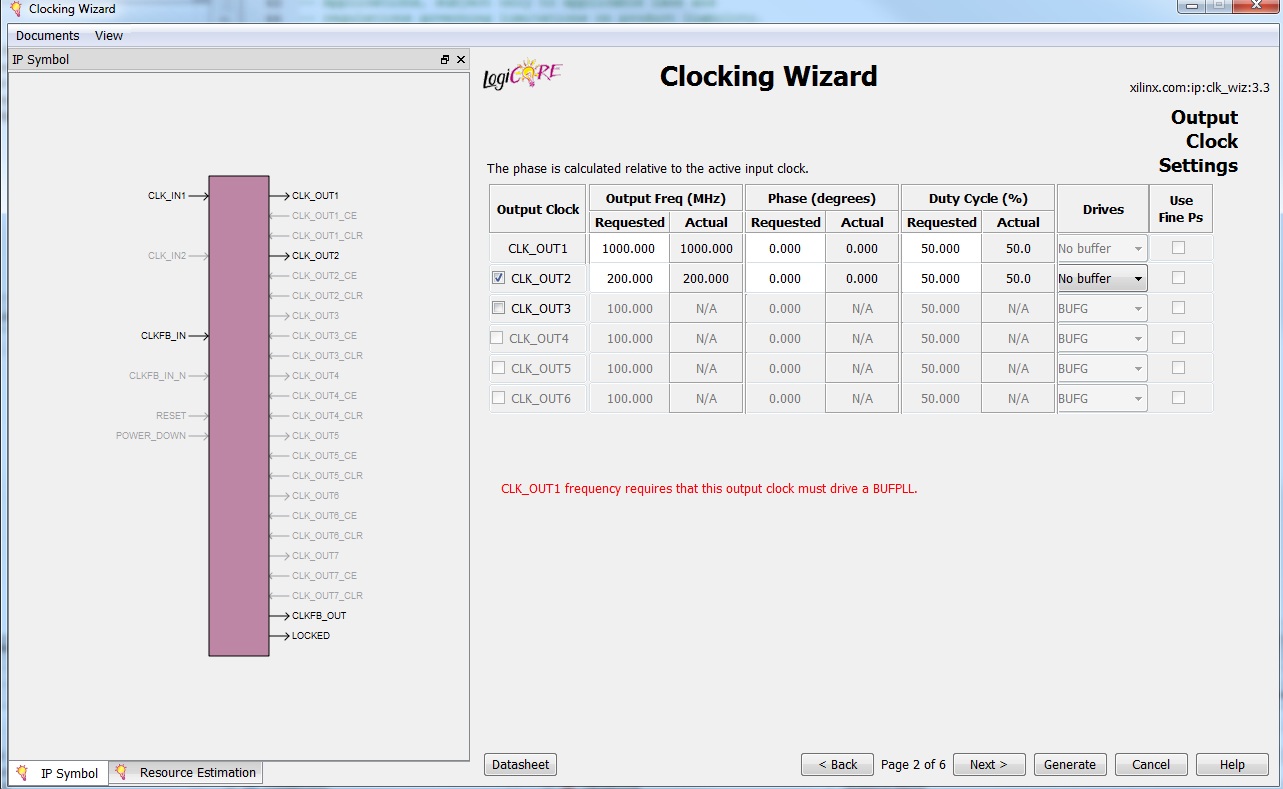Open the Documents menu

[46, 35]
